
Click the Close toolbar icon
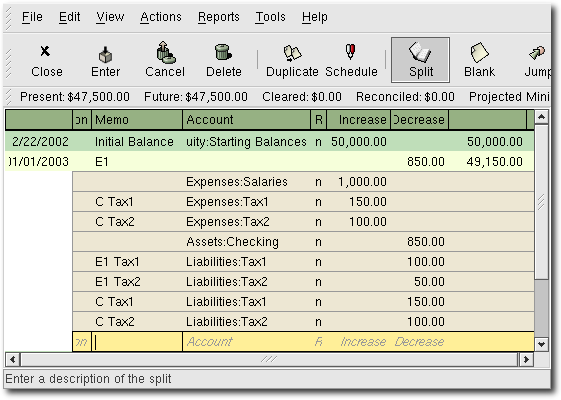45,52
